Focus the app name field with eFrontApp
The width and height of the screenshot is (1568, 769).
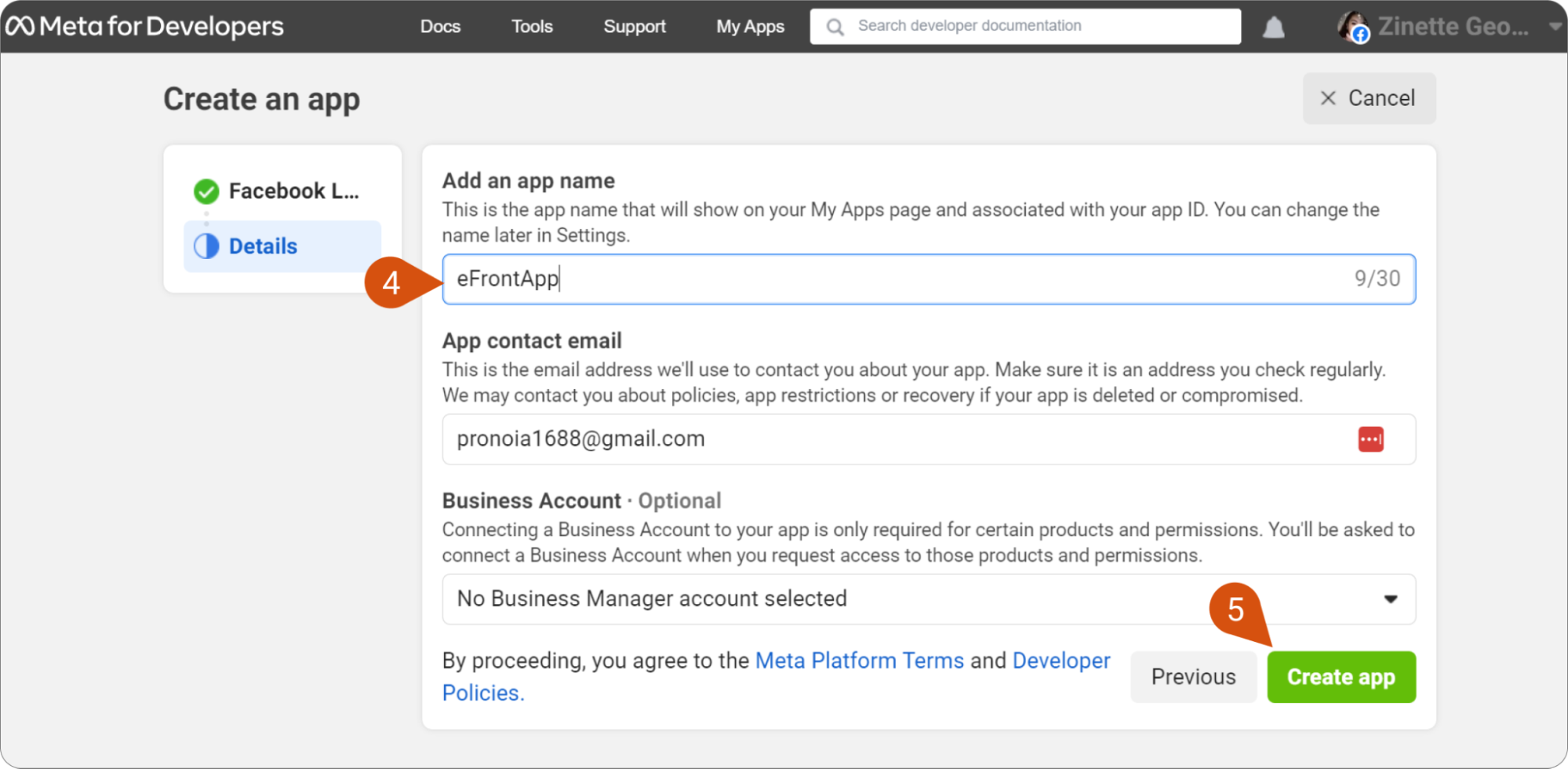point(929,279)
